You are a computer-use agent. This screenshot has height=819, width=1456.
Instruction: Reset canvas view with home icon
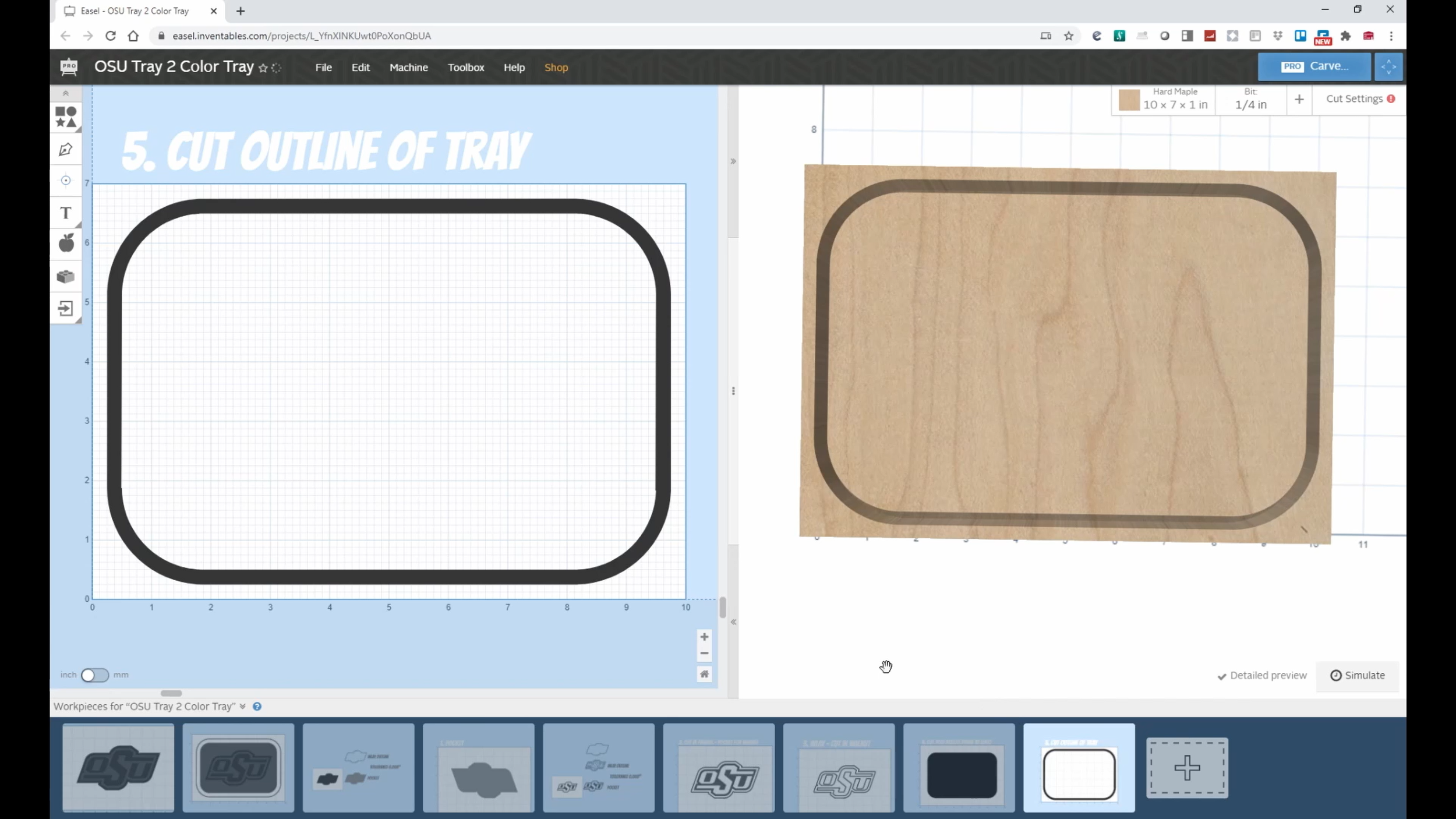(x=704, y=674)
